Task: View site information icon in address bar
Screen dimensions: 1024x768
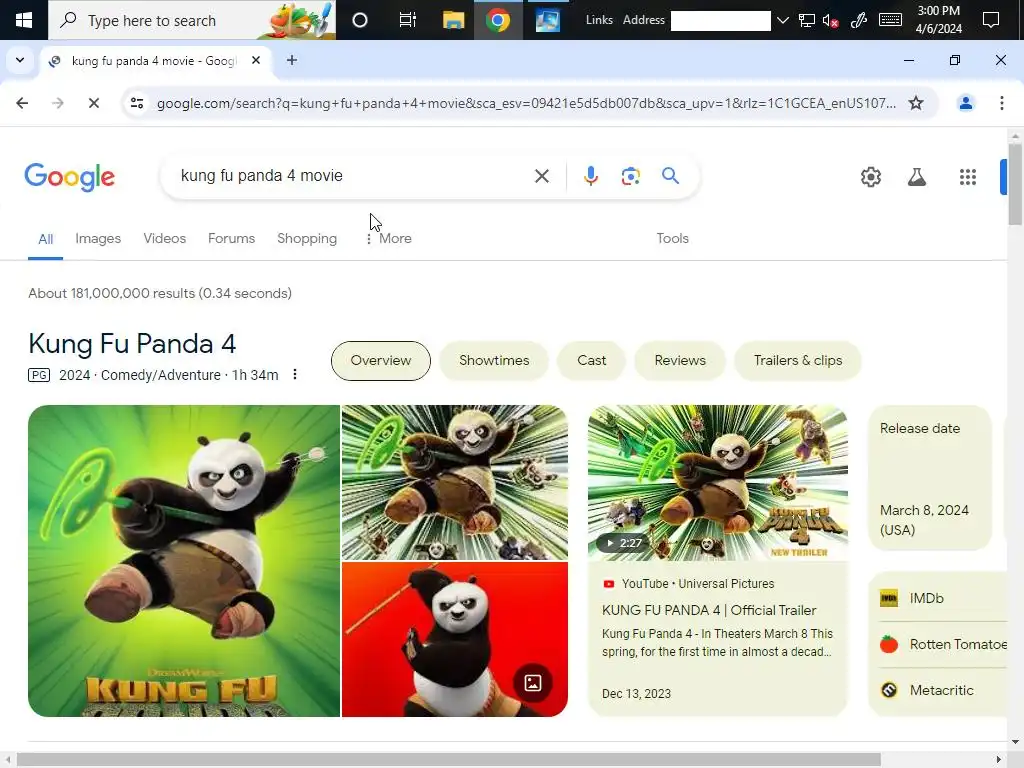Action: [137, 103]
